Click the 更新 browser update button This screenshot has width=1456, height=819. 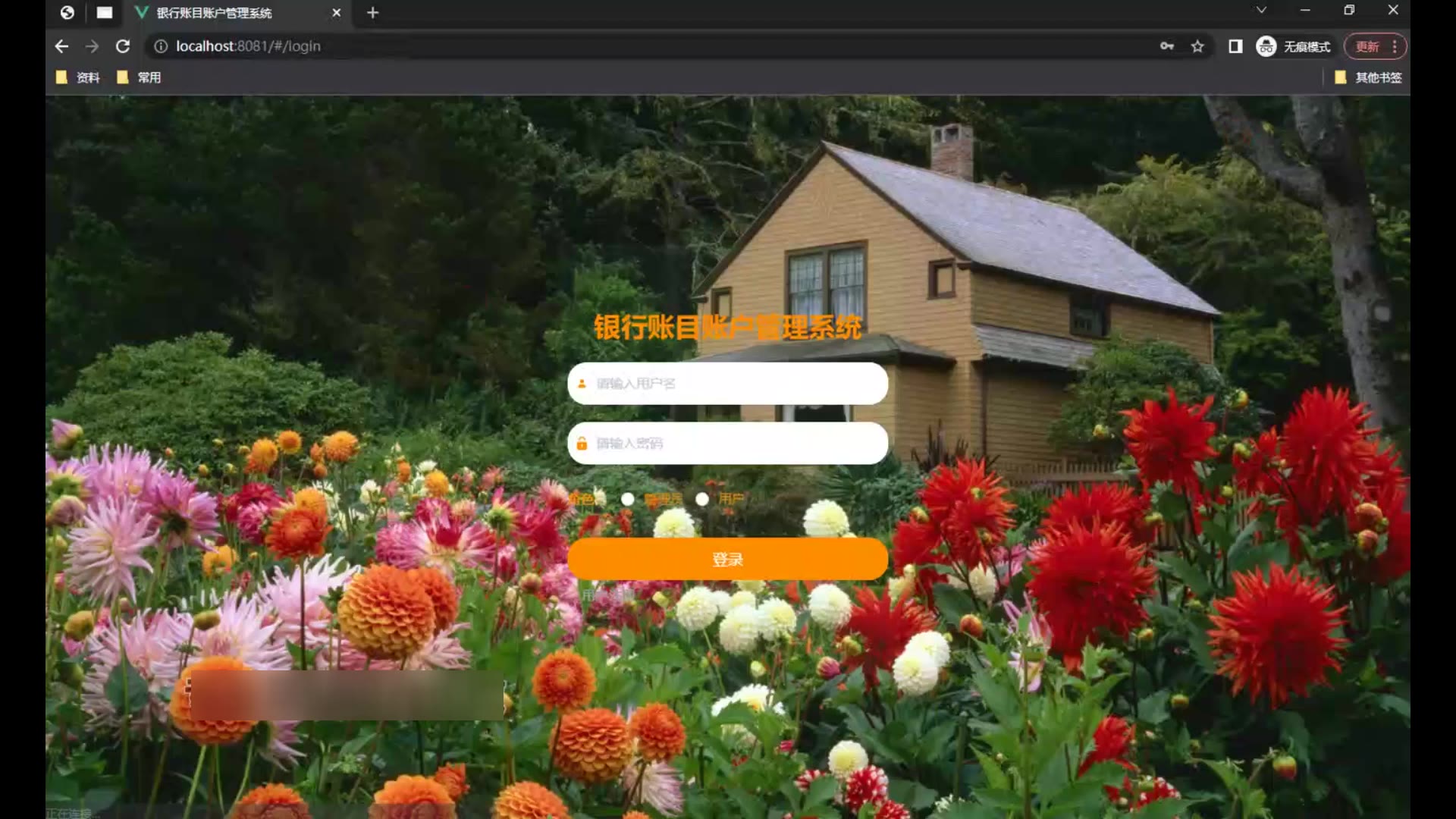pyautogui.click(x=1367, y=46)
